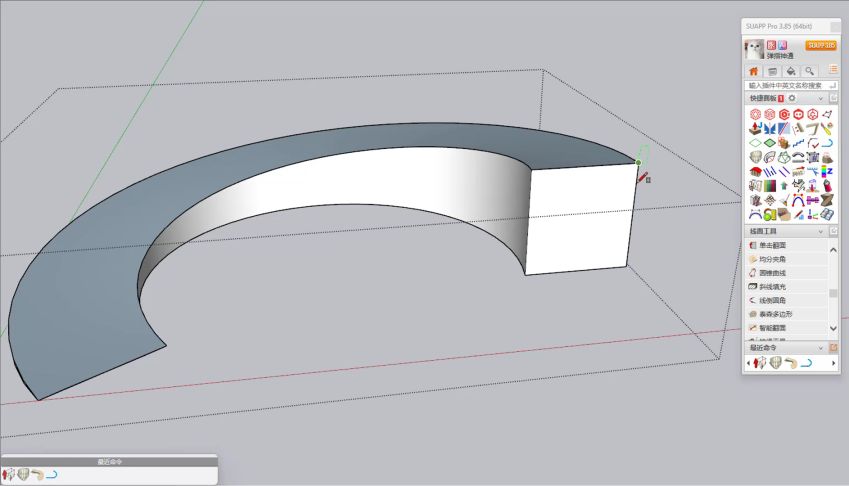Screen dimensions: 849x486
Task: Pop out the quick panel section
Action: coord(834,98)
